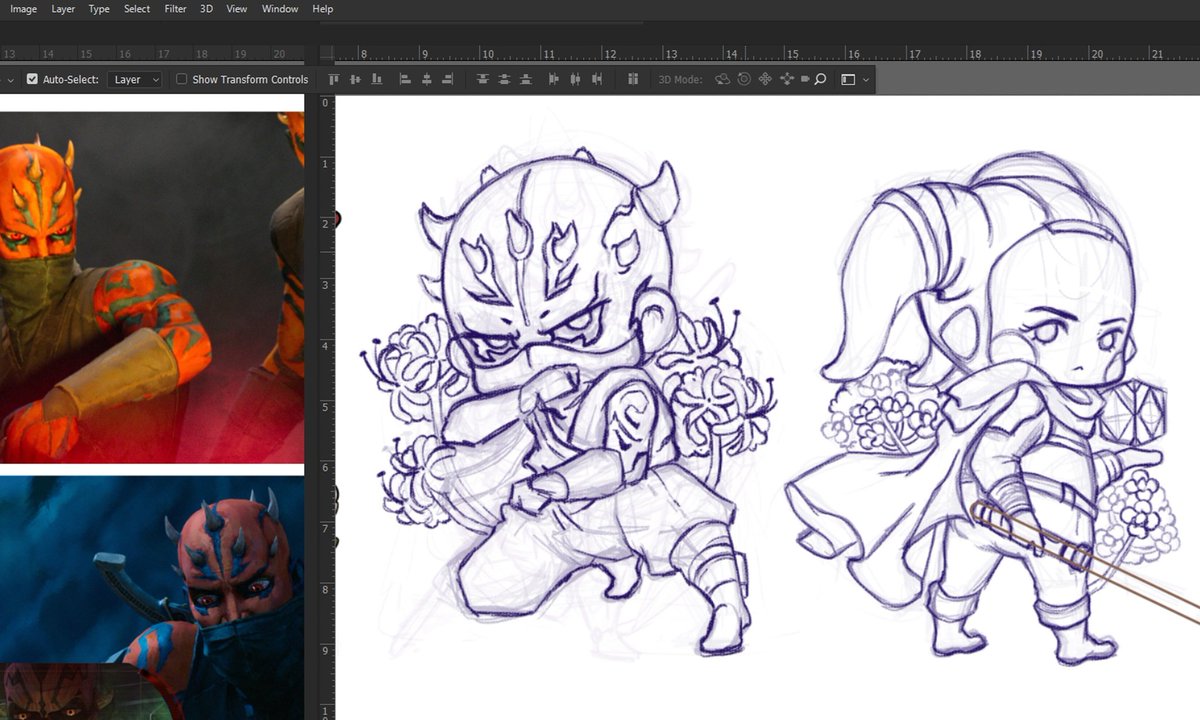Expand the workspace switcher dropdown arrow
1200x720 pixels.
(866, 79)
